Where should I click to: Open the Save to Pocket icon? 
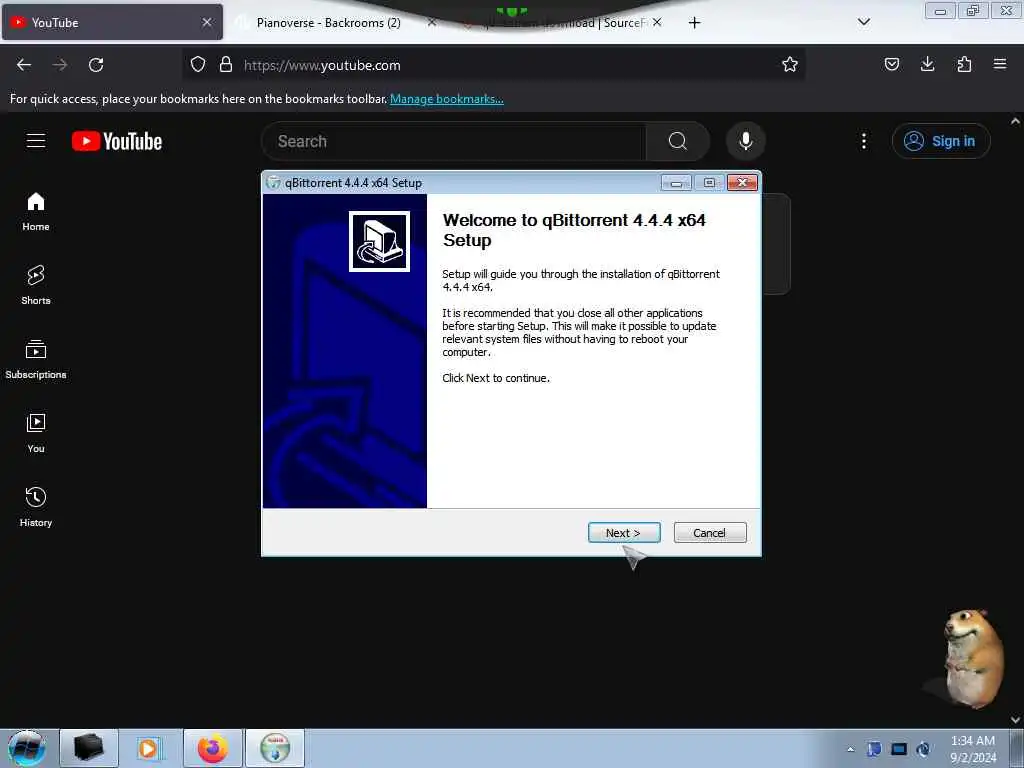coord(891,64)
